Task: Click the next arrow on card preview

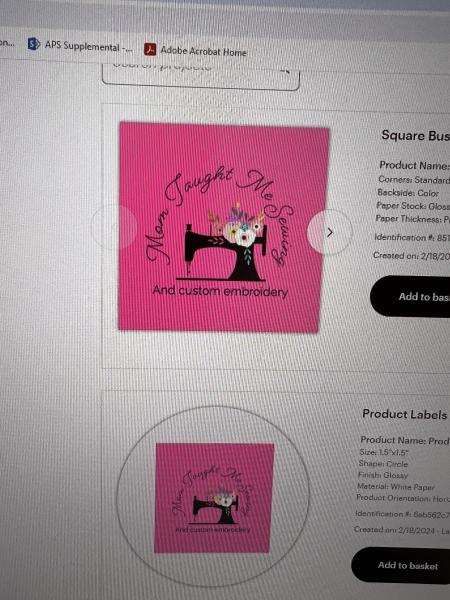Action: click(x=330, y=232)
